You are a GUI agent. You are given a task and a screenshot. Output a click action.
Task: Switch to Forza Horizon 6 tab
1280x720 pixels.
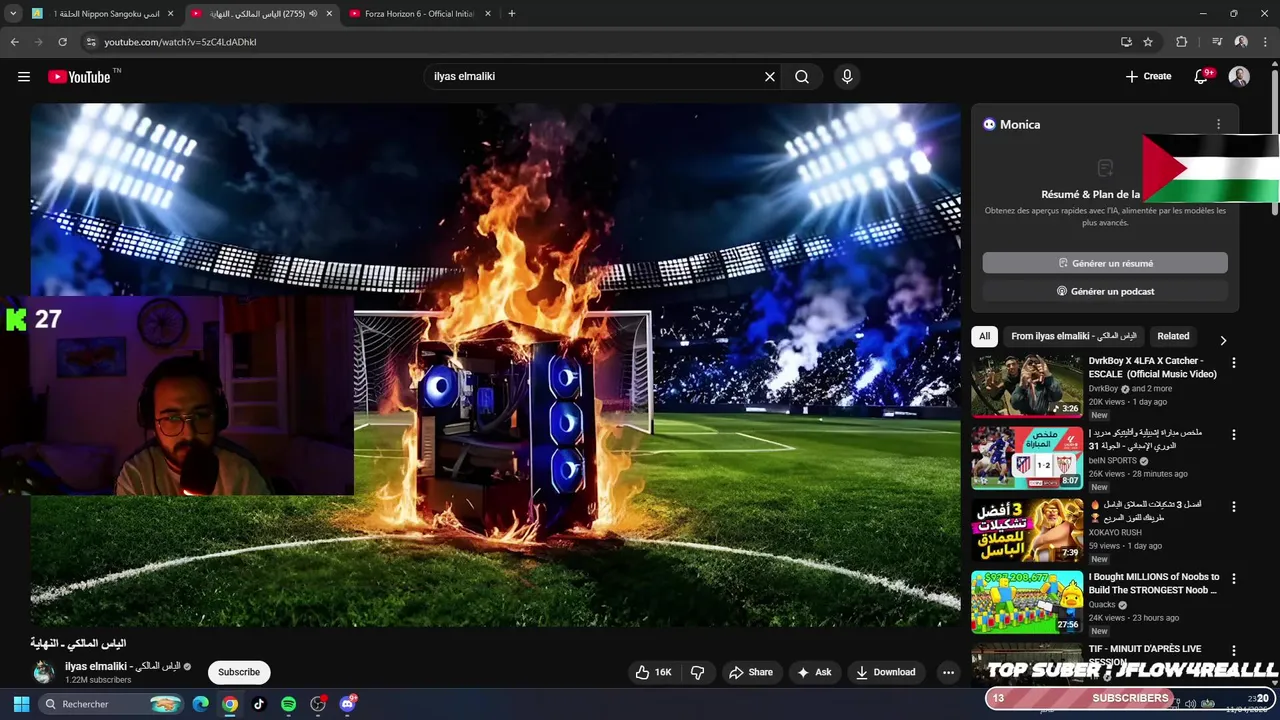pyautogui.click(x=419, y=14)
